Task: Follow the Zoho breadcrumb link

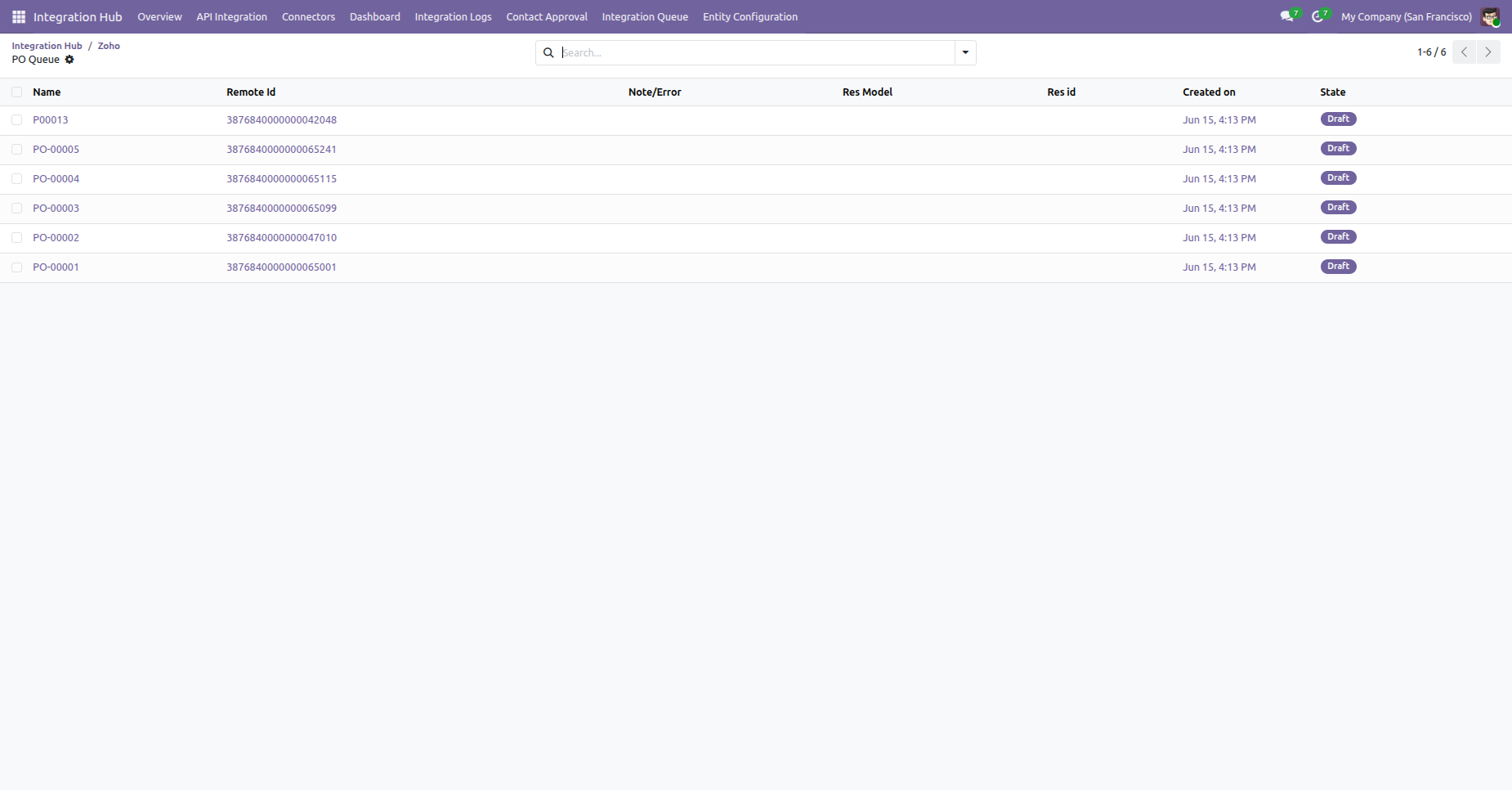Action: [109, 46]
